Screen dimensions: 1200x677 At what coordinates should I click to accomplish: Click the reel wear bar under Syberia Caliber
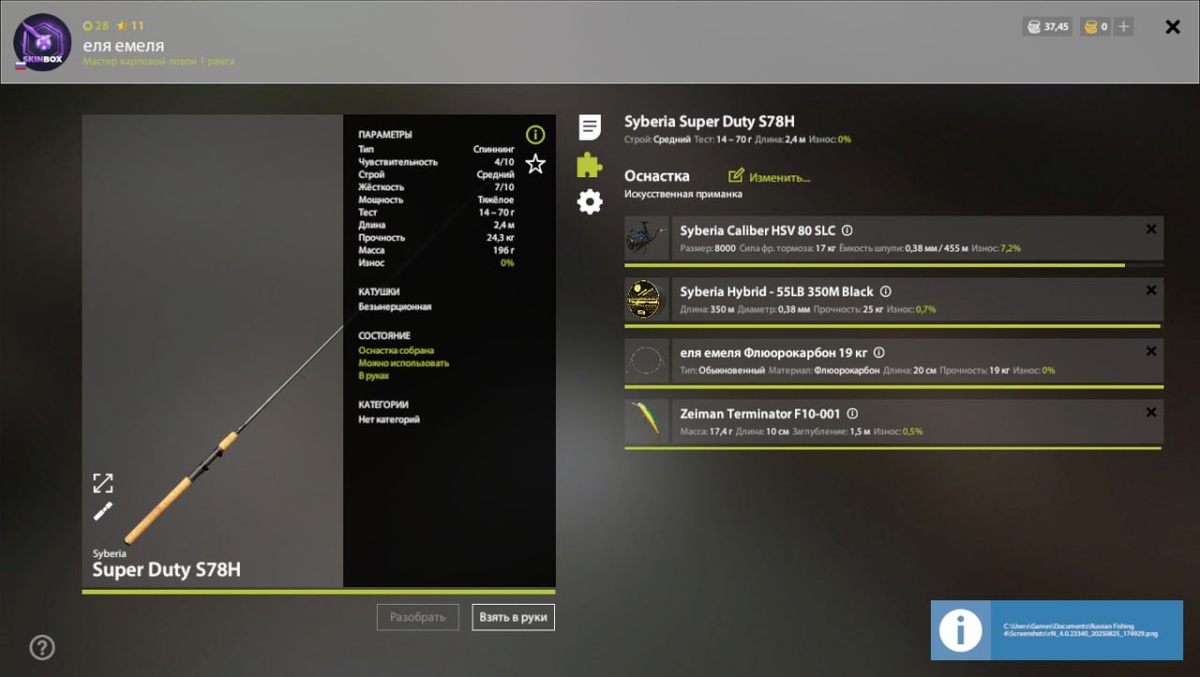[x=893, y=265]
